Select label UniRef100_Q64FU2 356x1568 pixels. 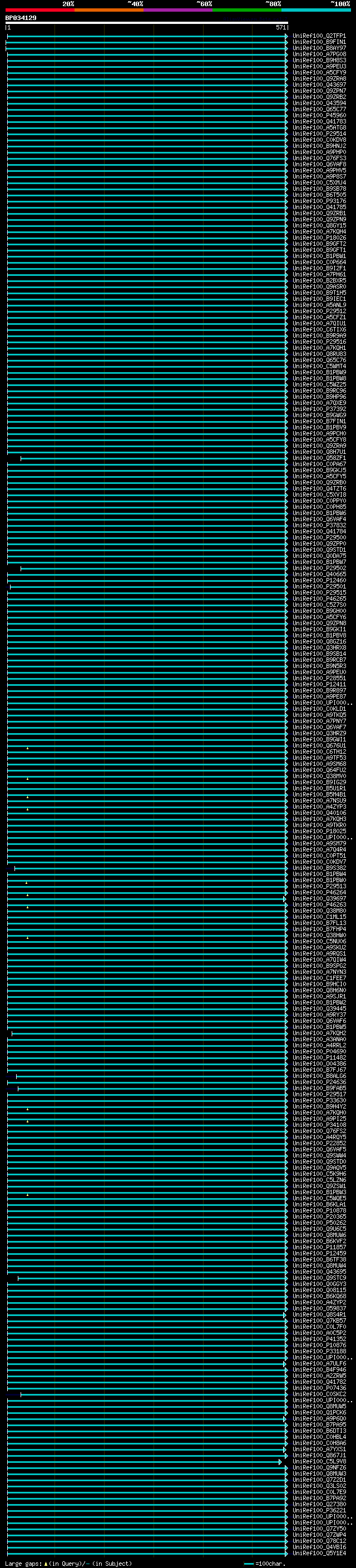pos(319,770)
